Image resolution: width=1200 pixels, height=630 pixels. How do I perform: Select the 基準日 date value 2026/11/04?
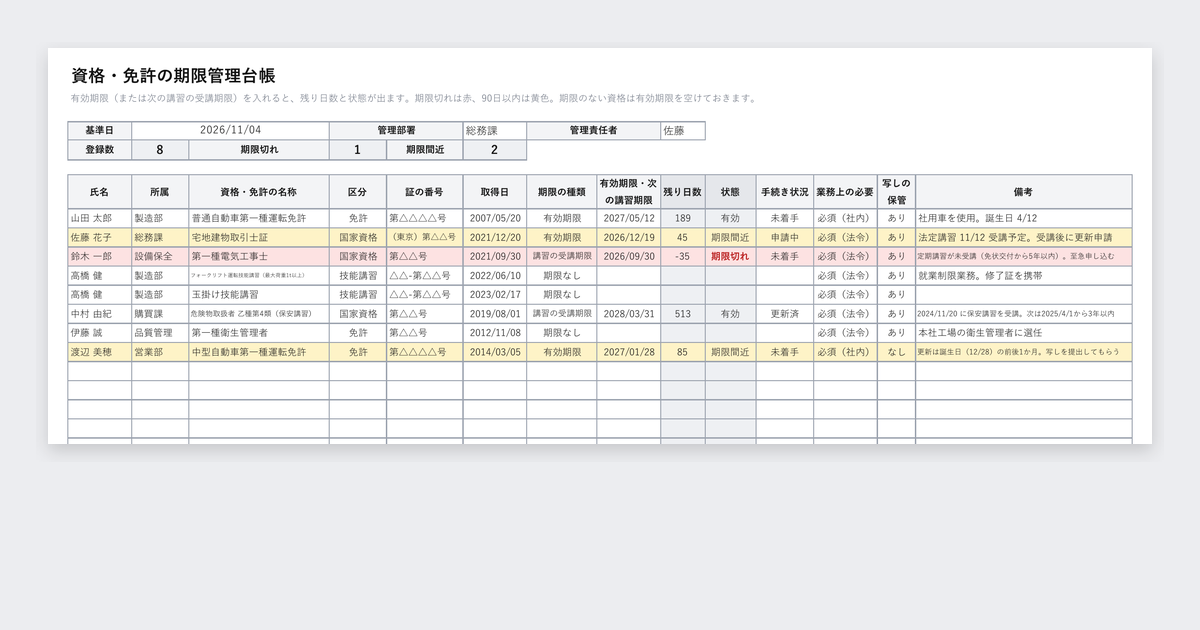click(x=230, y=131)
